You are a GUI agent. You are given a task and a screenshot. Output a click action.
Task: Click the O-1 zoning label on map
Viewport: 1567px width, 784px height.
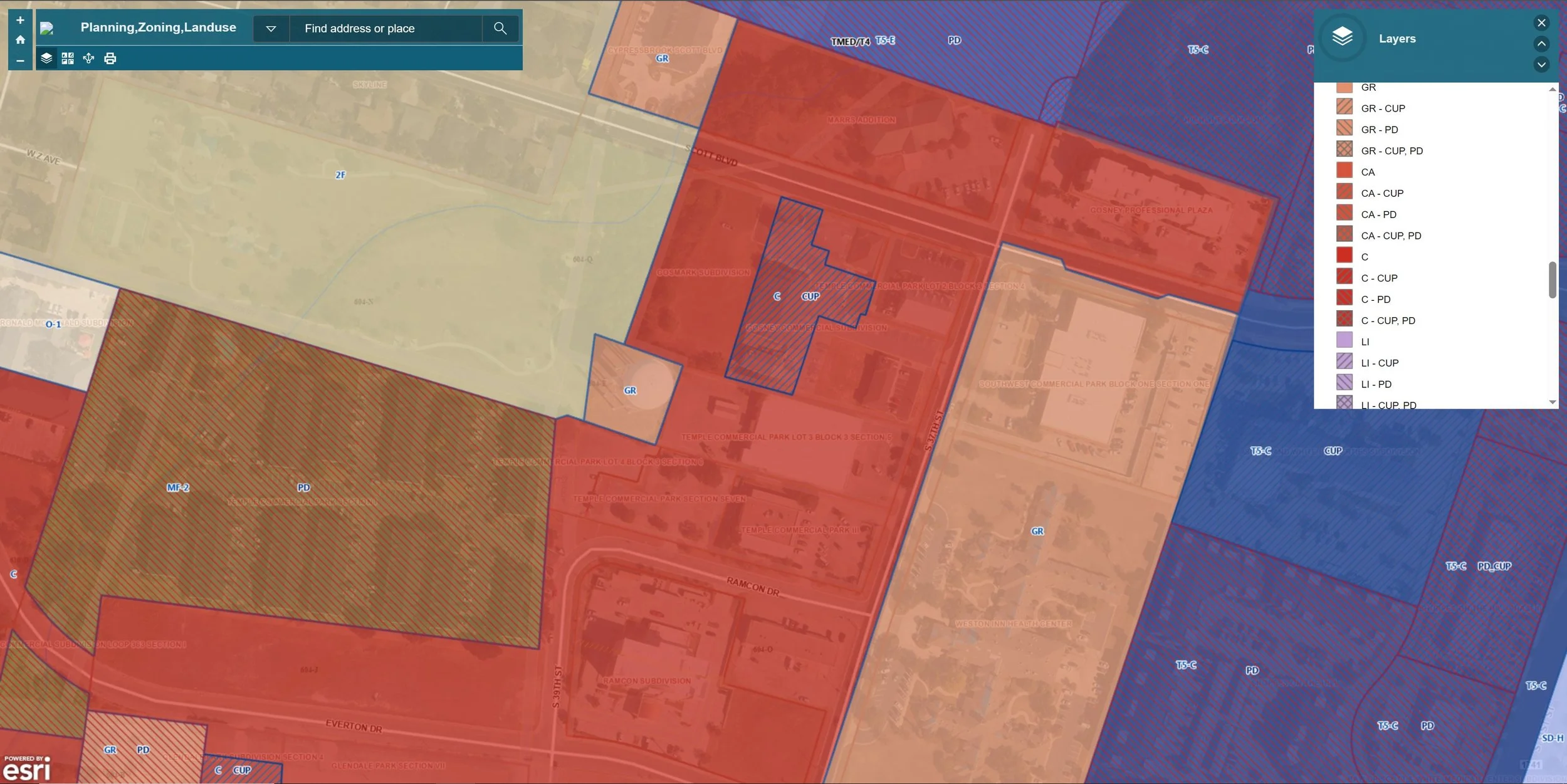[53, 325]
